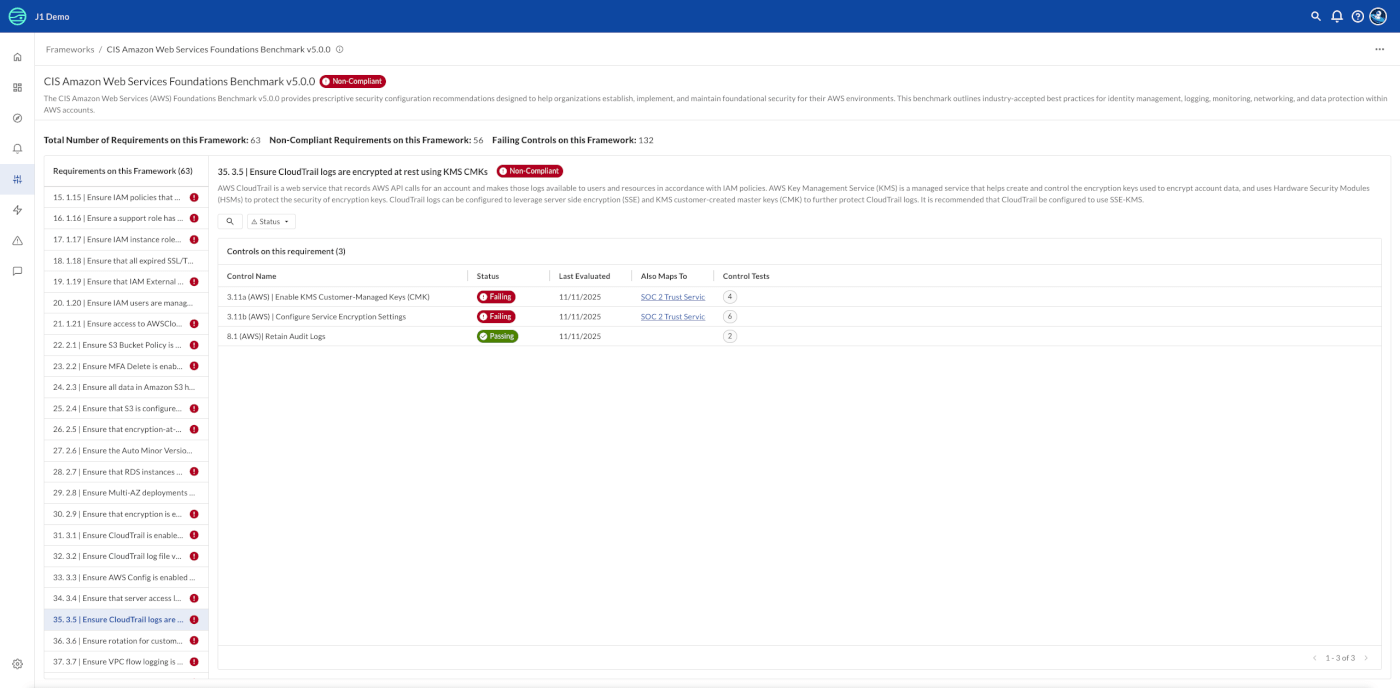Click Failing status badge on 3.11a row

[x=496, y=297]
